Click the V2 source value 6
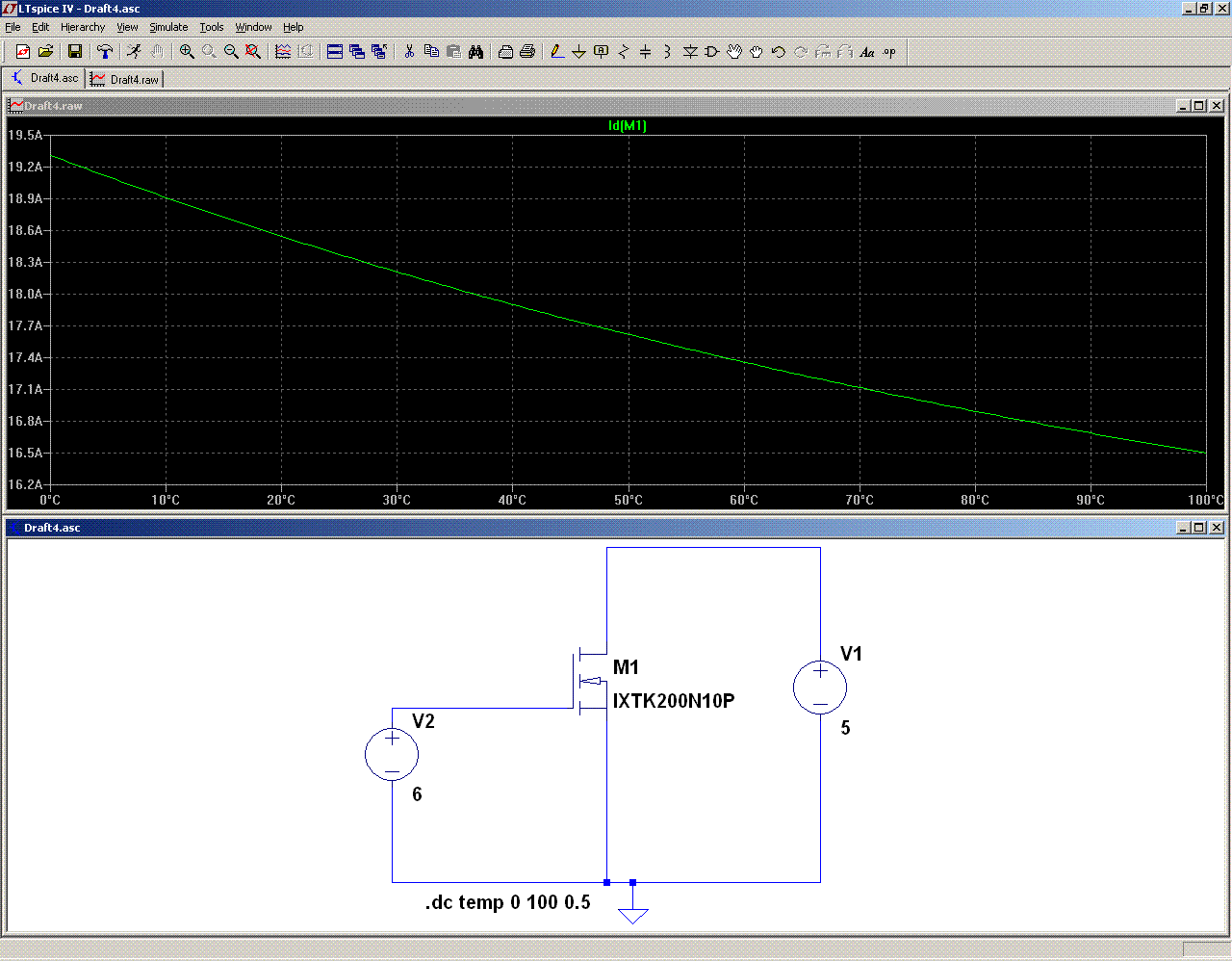1232x961 pixels. 417,794
